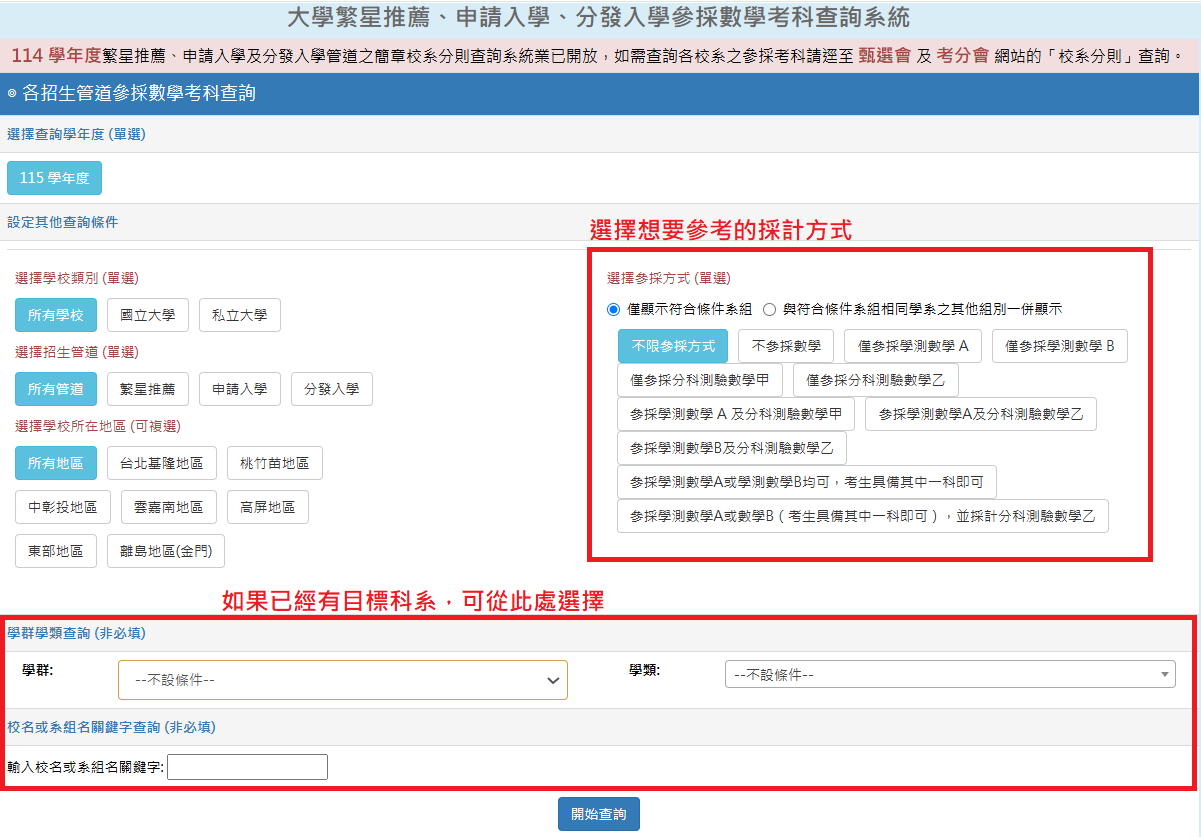Toggle 高屏地區 region filter

tap(267, 507)
